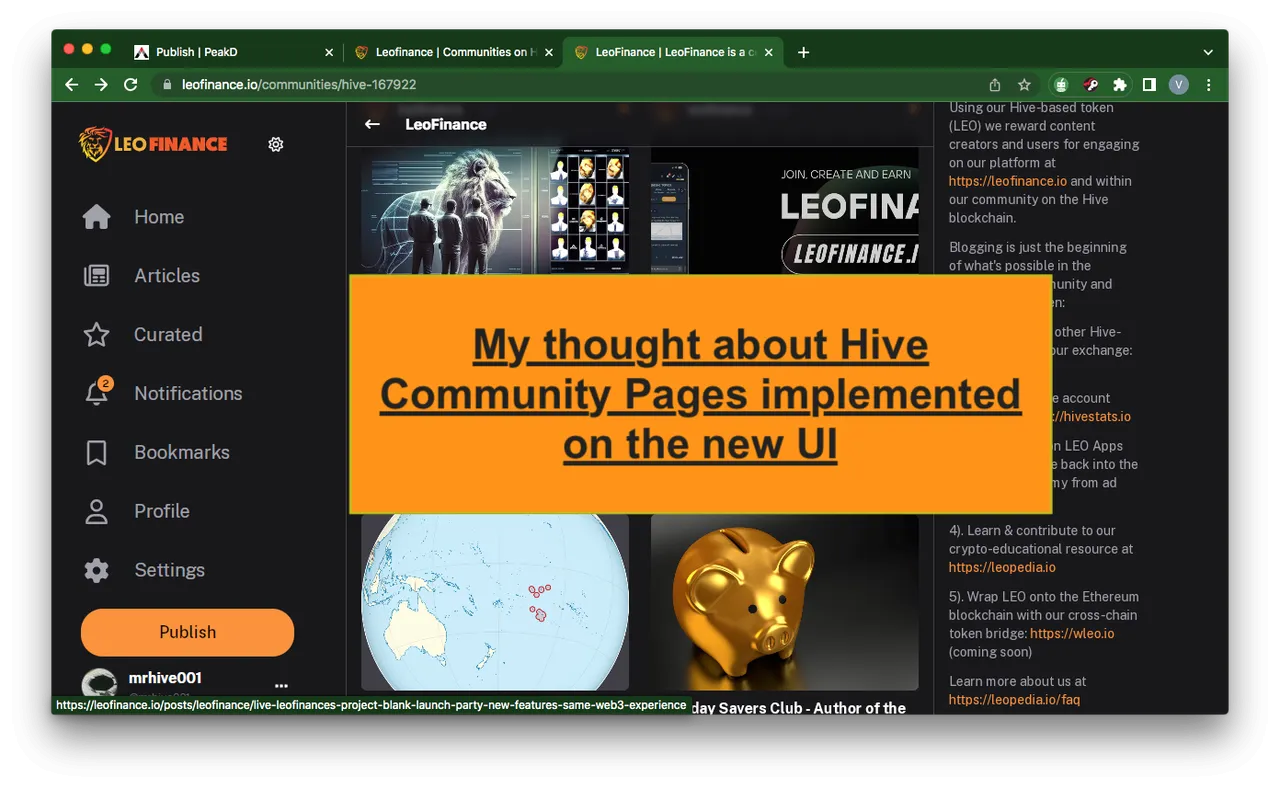Click the green extension icon in toolbar

tap(1061, 85)
